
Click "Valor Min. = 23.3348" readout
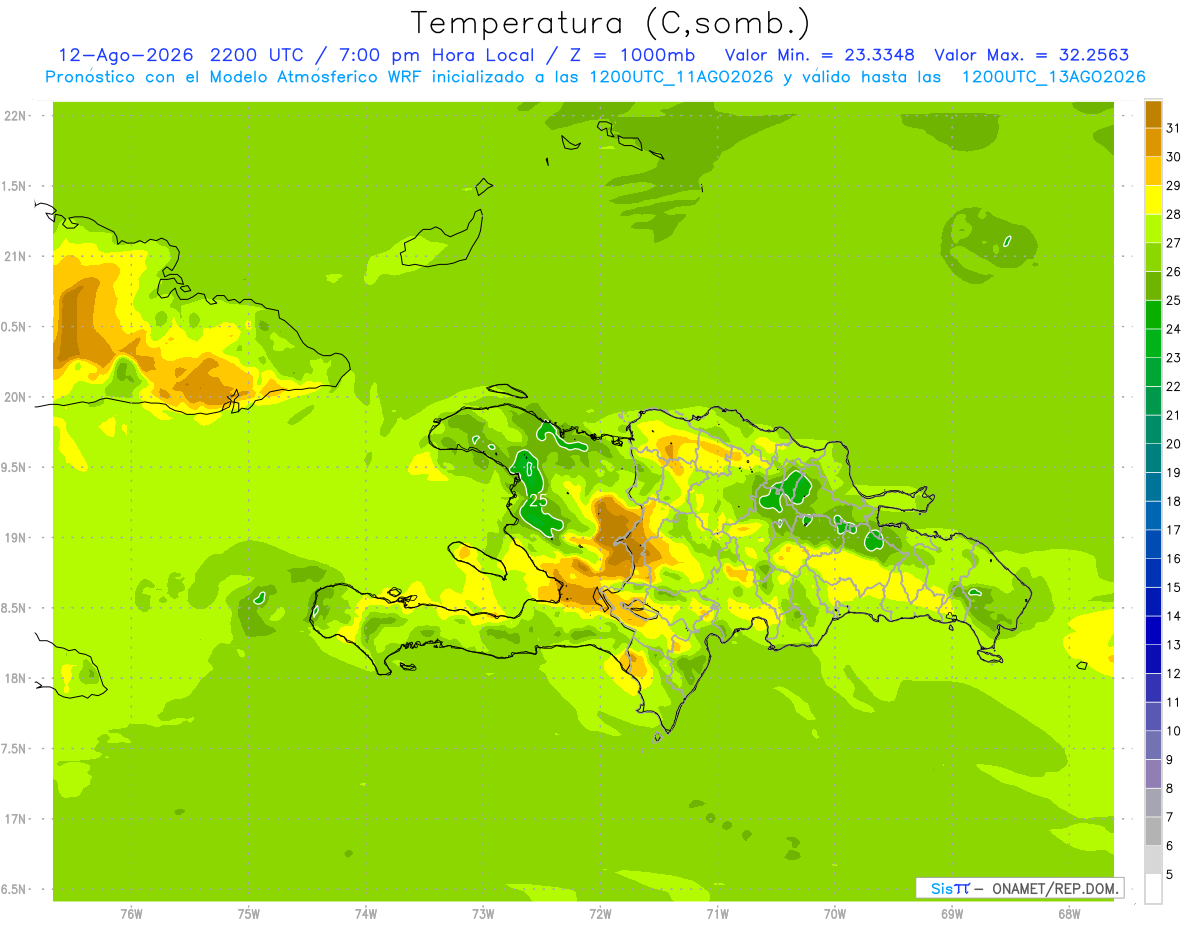tap(819, 55)
